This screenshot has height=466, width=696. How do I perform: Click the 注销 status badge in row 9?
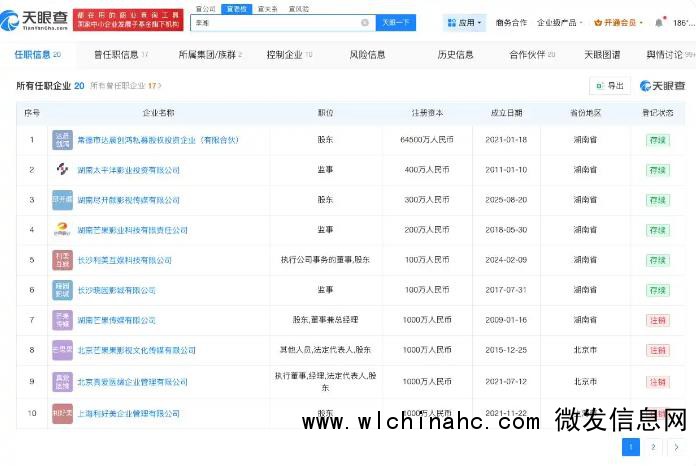(657, 382)
